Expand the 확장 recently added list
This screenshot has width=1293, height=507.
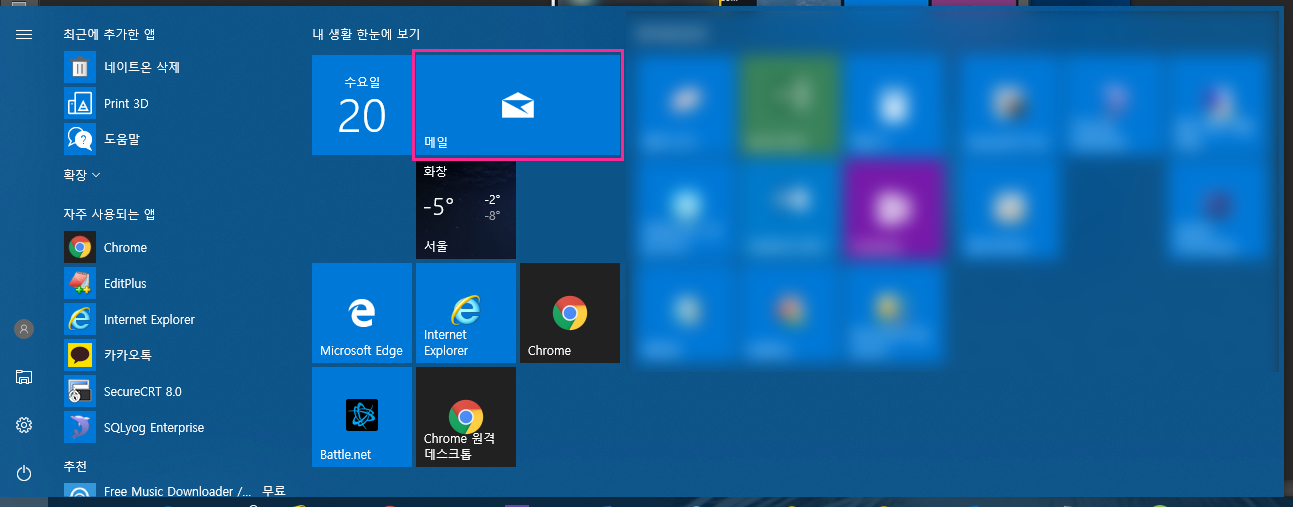(83, 175)
